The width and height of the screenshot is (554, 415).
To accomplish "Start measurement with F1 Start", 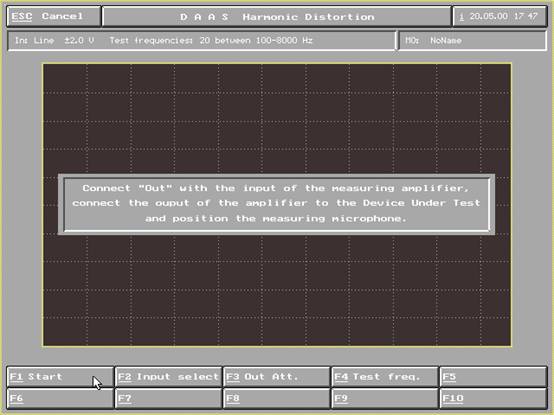I will coord(60,377).
